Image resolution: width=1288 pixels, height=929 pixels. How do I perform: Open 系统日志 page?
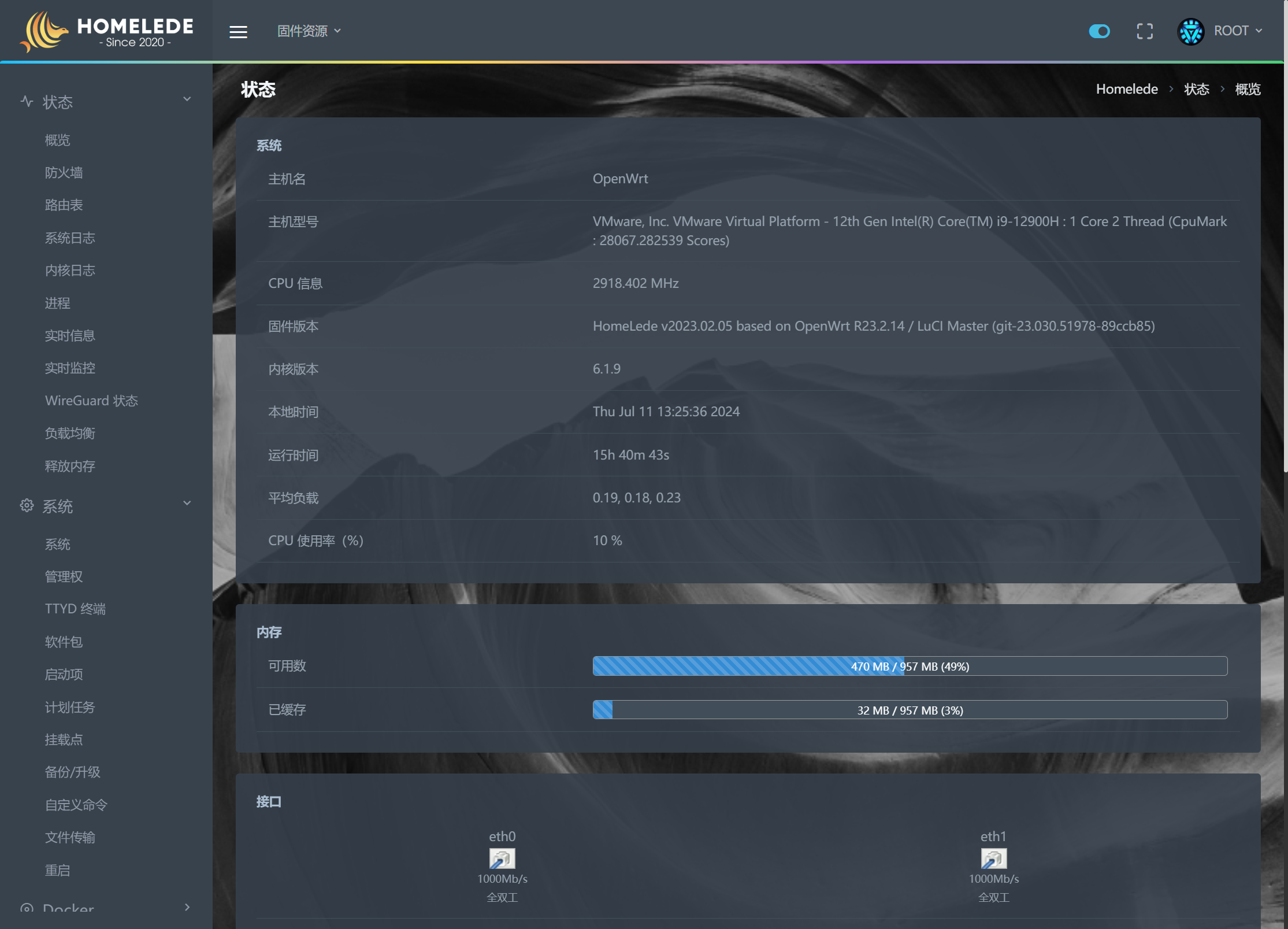click(70, 238)
